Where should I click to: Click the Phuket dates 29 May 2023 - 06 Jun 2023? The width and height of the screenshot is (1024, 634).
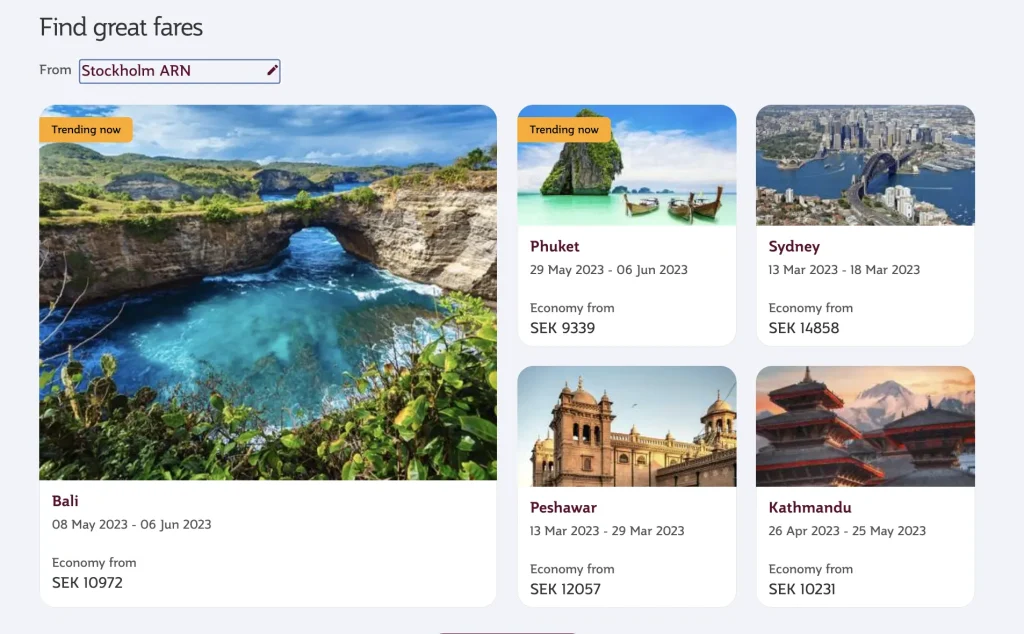pos(609,270)
